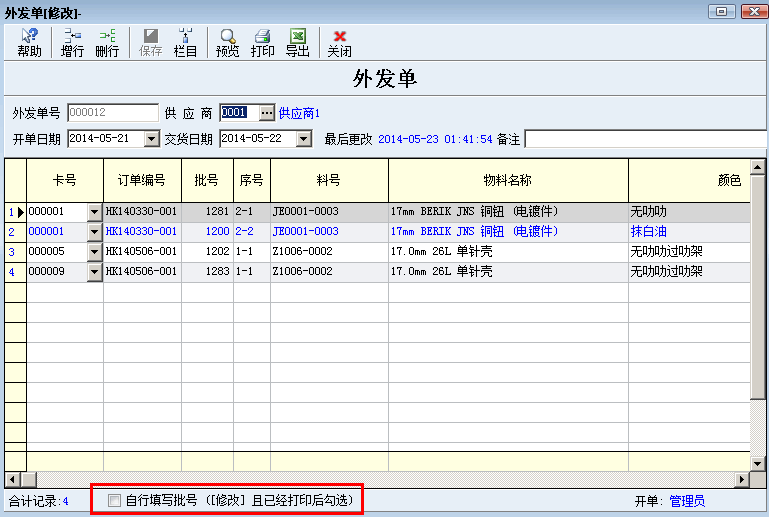Click the horizontal scrollbar right arrow

coord(742,479)
